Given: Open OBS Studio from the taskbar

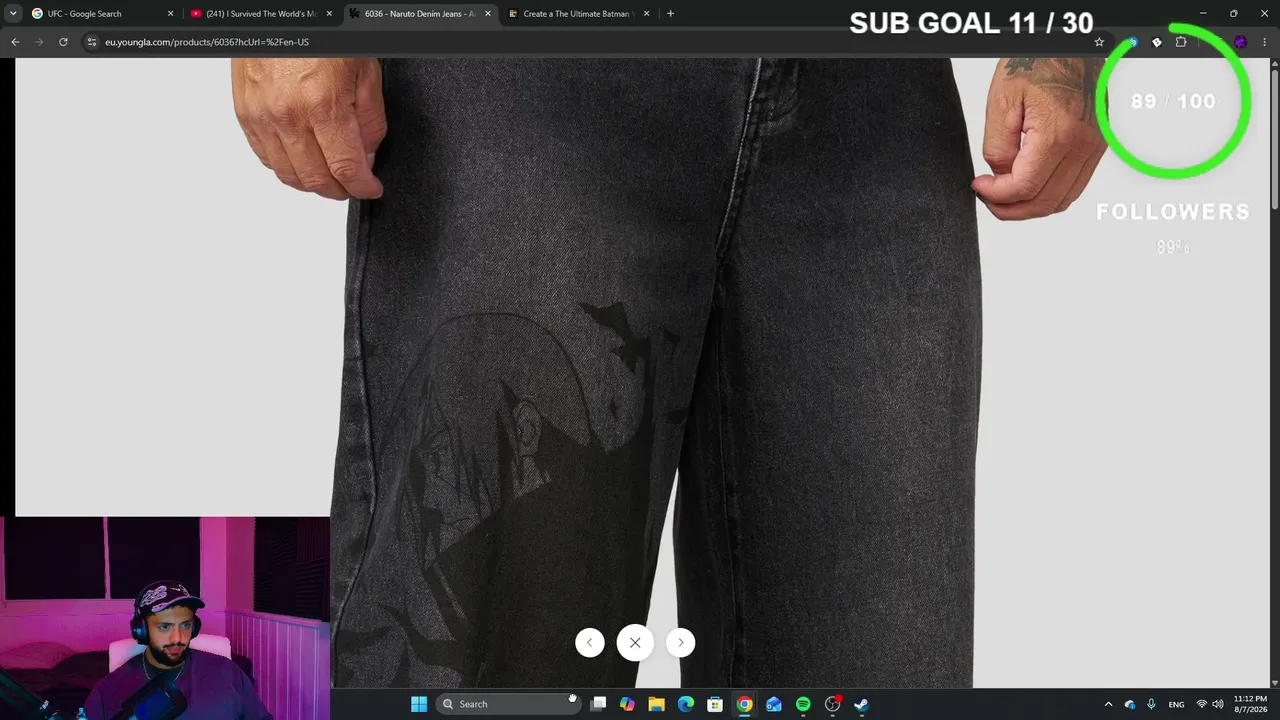Looking at the screenshot, I should (832, 704).
